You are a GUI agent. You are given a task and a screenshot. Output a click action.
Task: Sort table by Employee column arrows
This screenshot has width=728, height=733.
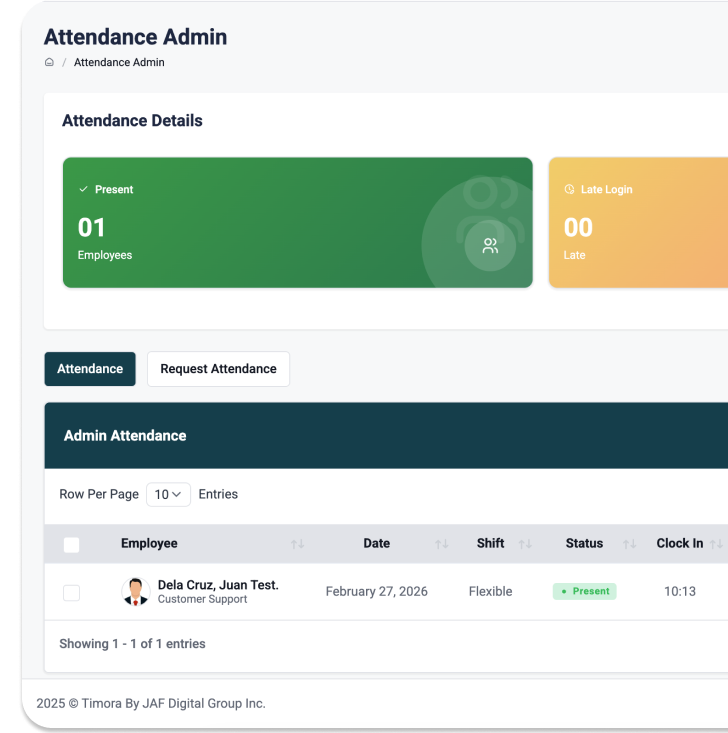pos(297,544)
